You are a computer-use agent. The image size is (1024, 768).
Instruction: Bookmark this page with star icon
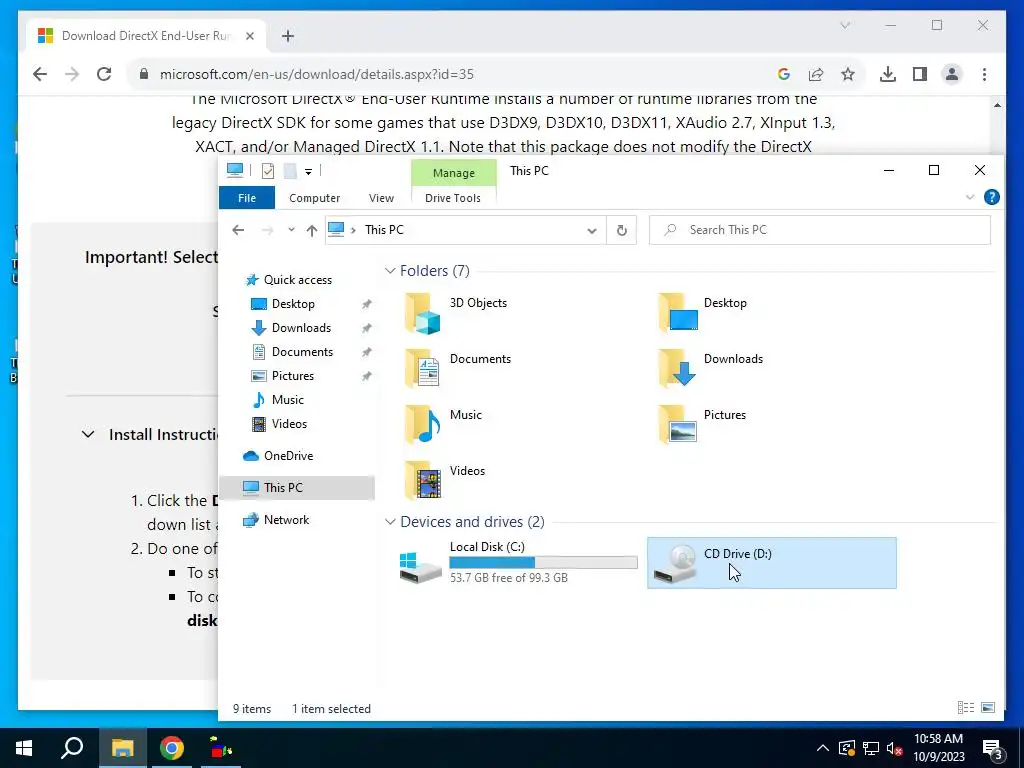(x=848, y=74)
